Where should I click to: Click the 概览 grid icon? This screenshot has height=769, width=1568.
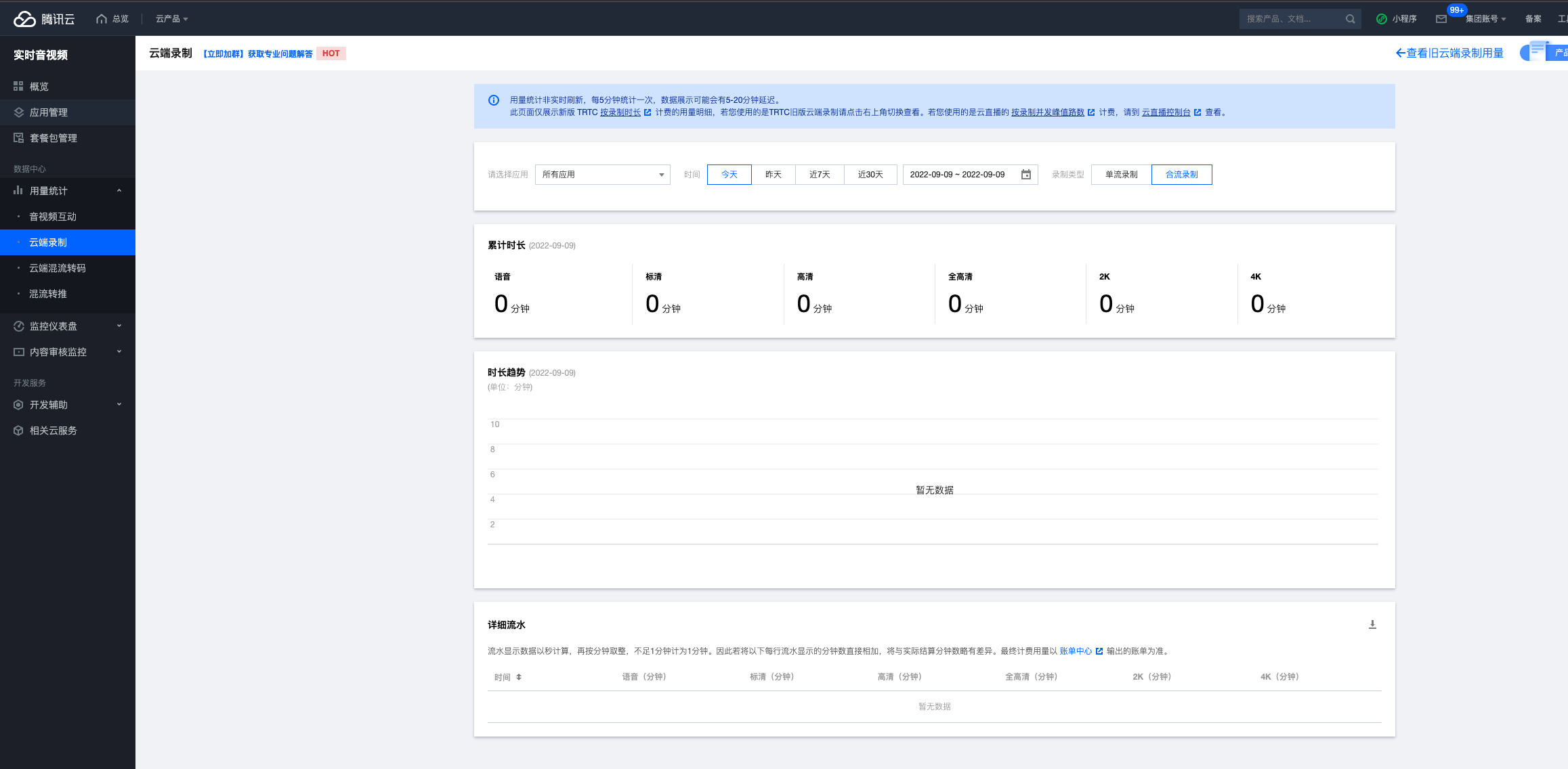point(18,87)
